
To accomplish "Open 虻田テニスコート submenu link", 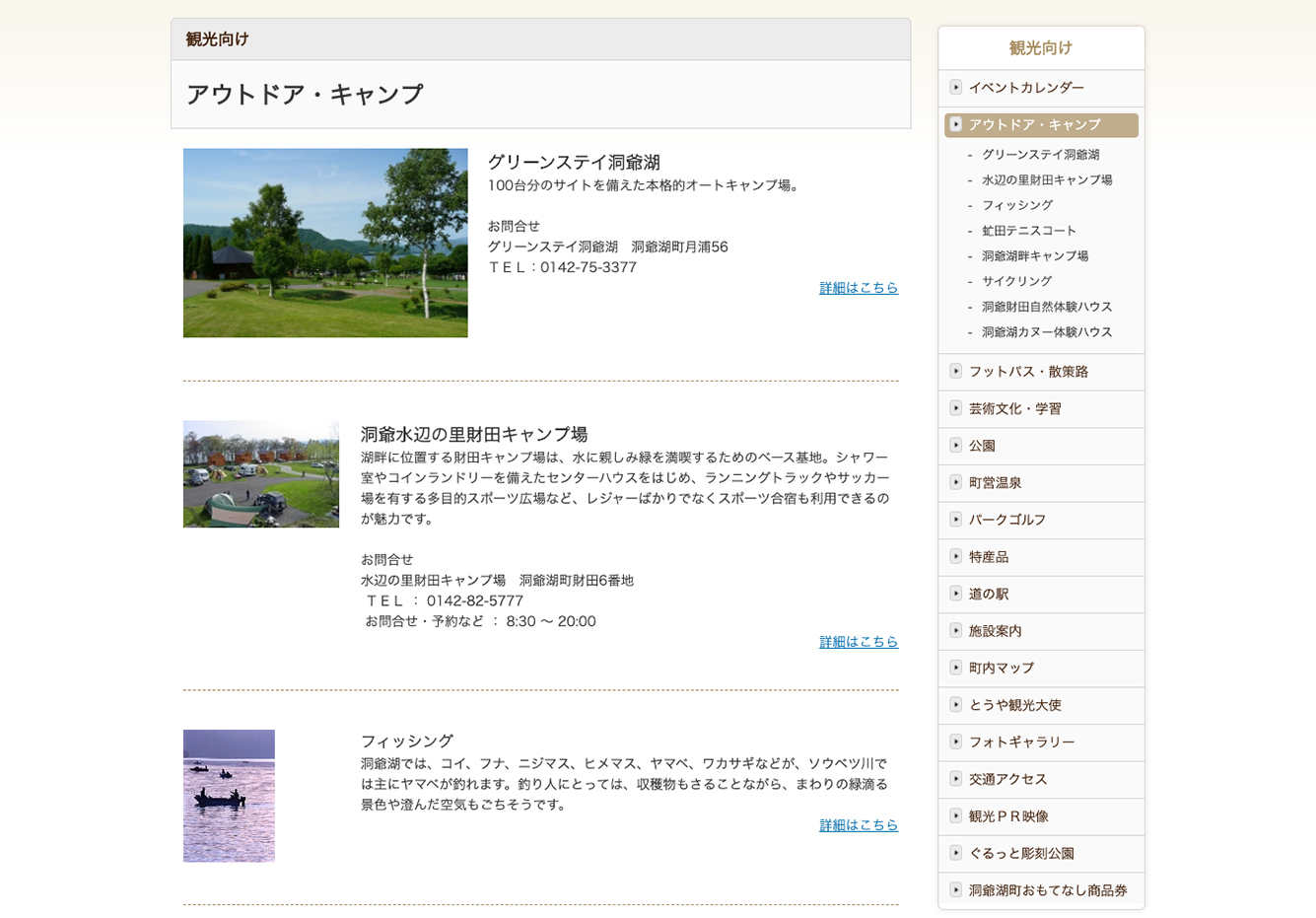I will pyautogui.click(x=1029, y=231).
